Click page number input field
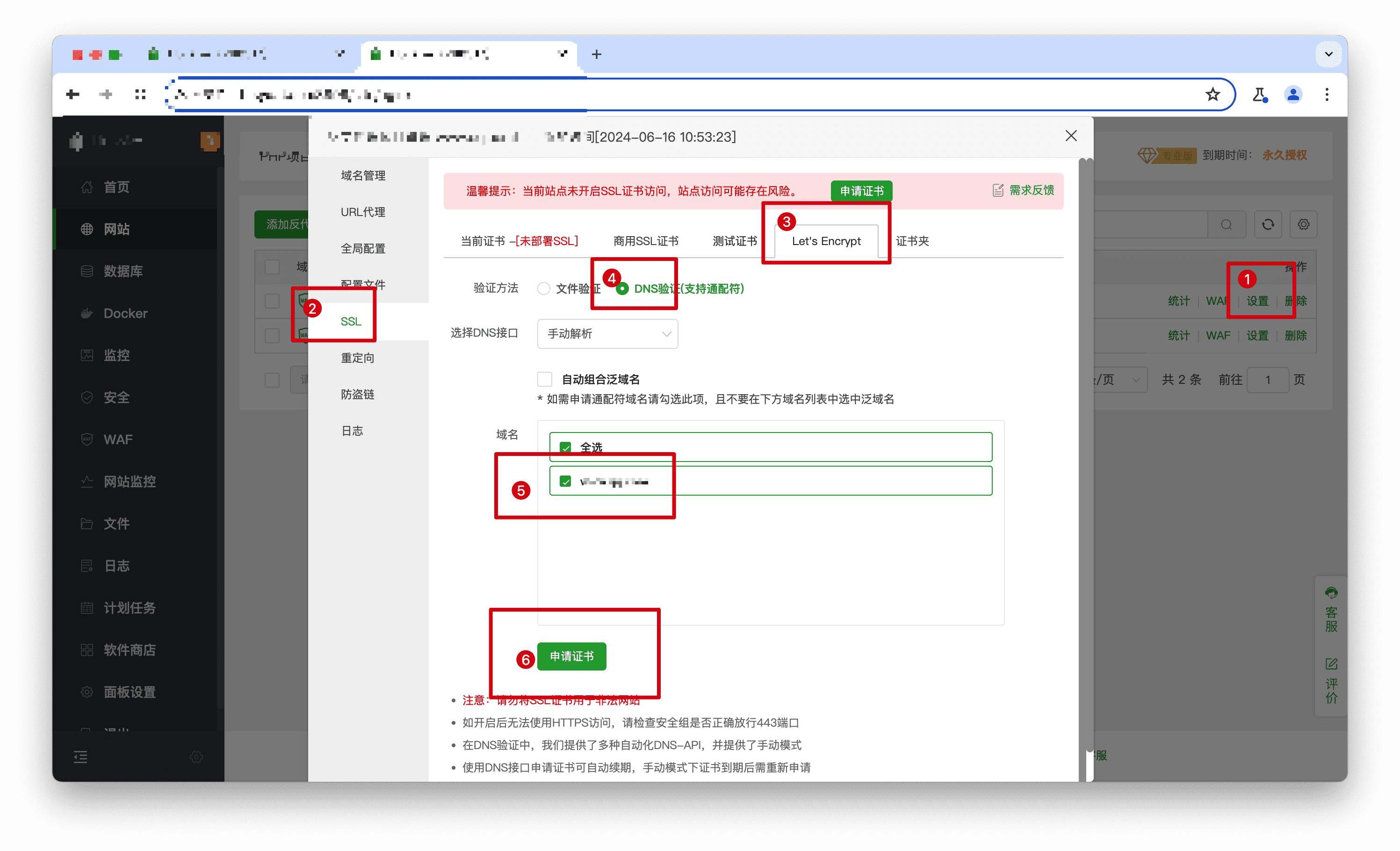The width and height of the screenshot is (1400, 851). tap(1267, 380)
